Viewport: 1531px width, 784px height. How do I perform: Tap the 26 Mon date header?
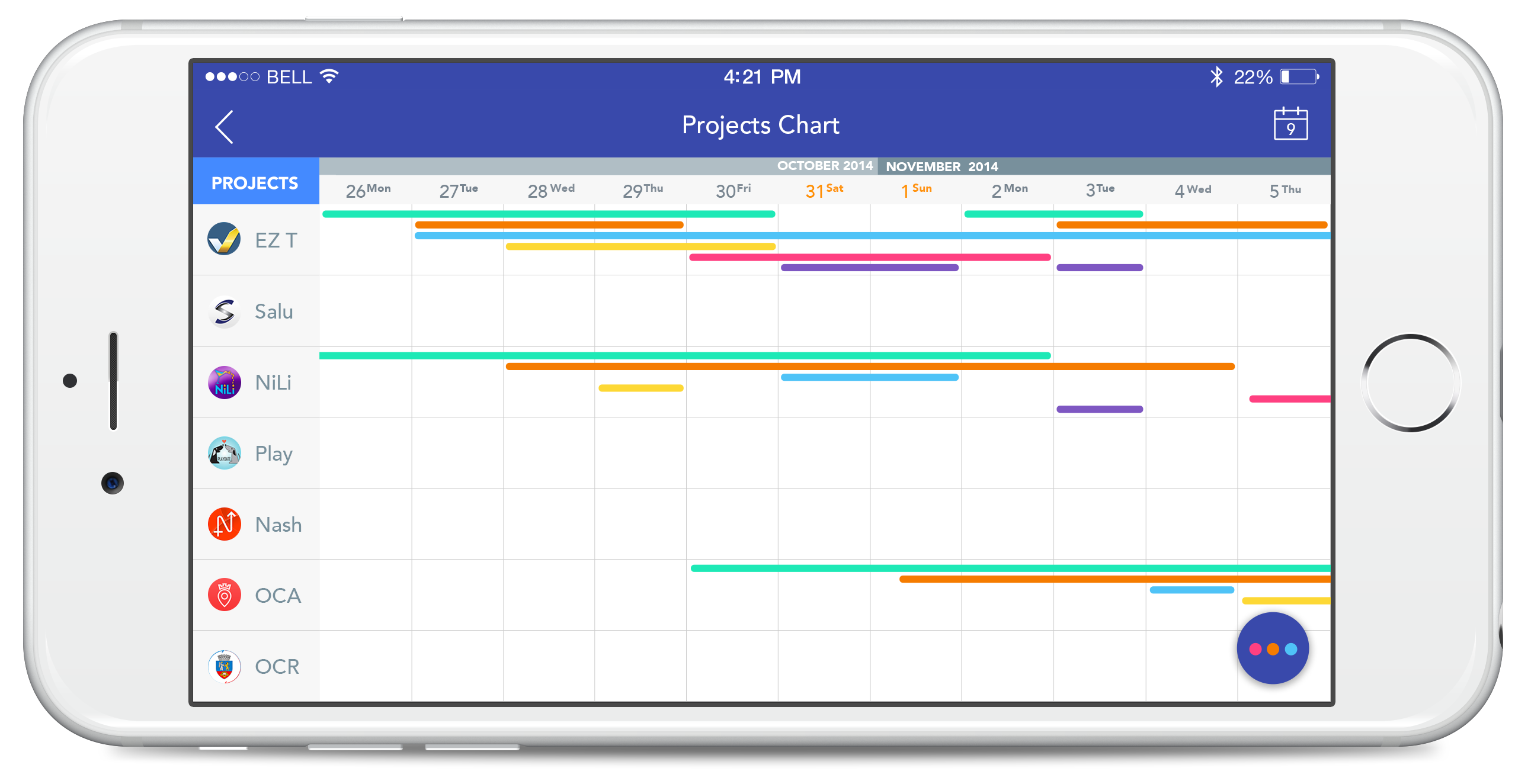[367, 190]
